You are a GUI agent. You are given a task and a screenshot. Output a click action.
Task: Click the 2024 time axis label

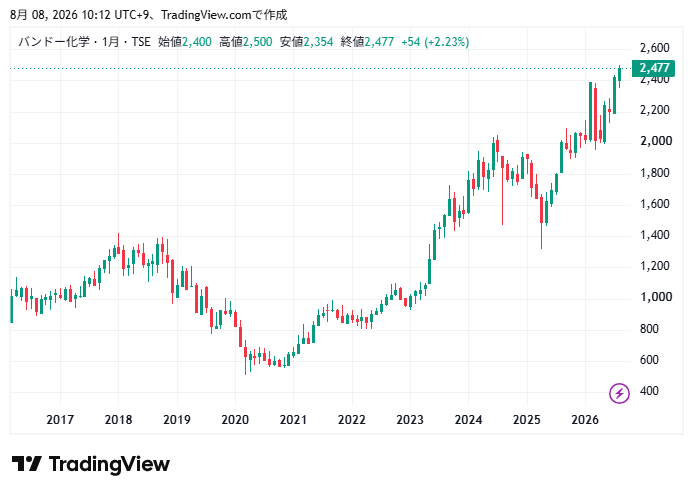pos(468,420)
